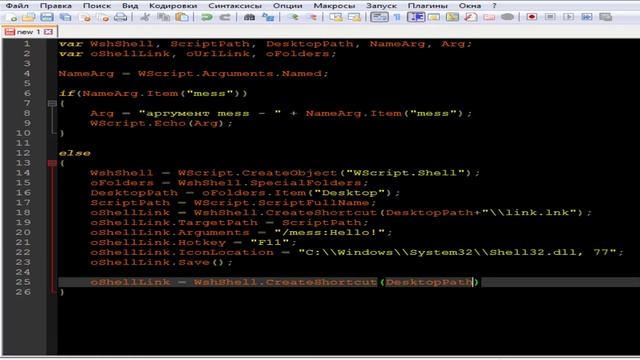Click the Redo toolbar arrow
The height and width of the screenshot is (360, 640).
[225, 17]
